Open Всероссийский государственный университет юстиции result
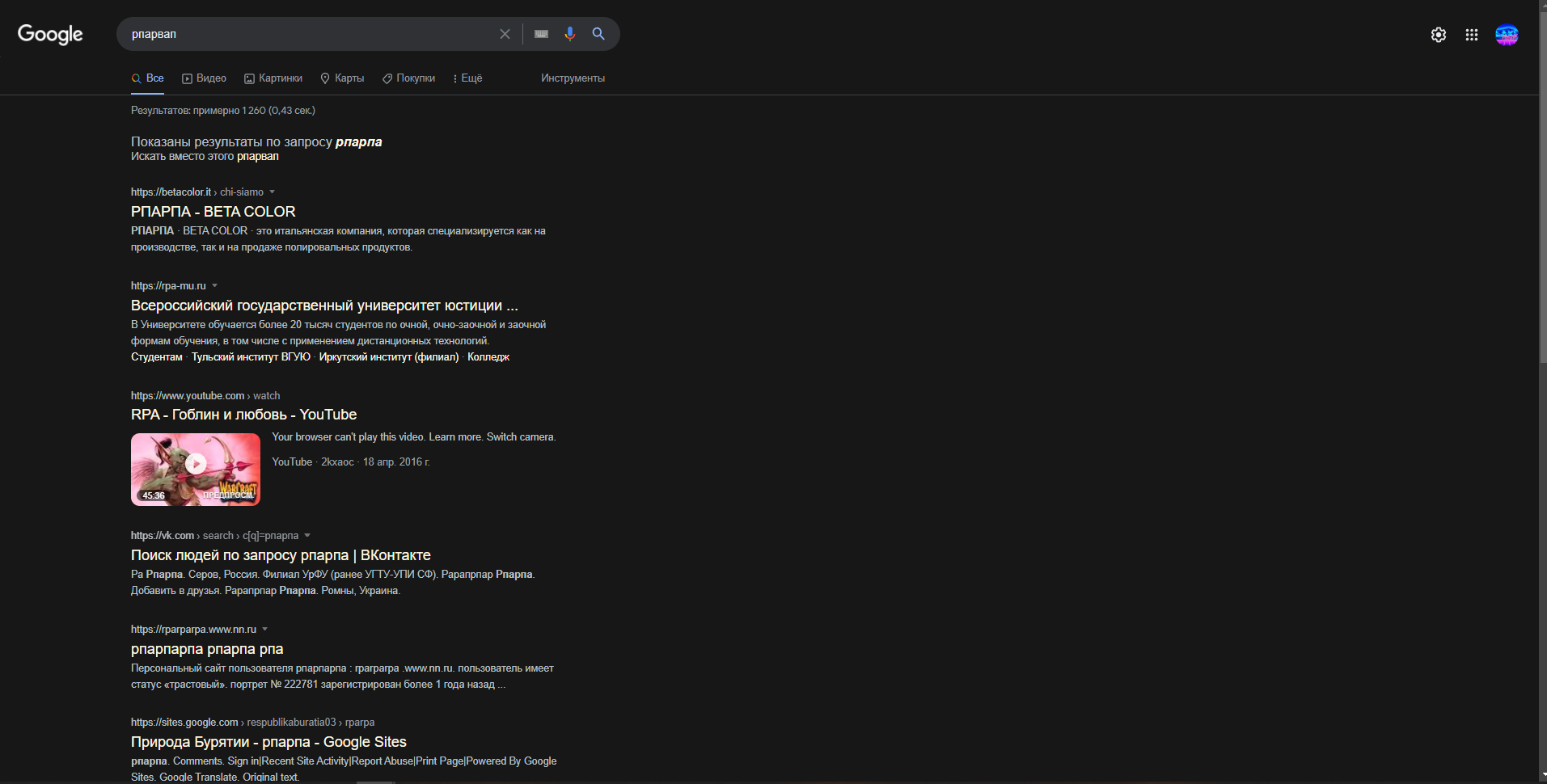Image resolution: width=1547 pixels, height=784 pixels. (324, 306)
